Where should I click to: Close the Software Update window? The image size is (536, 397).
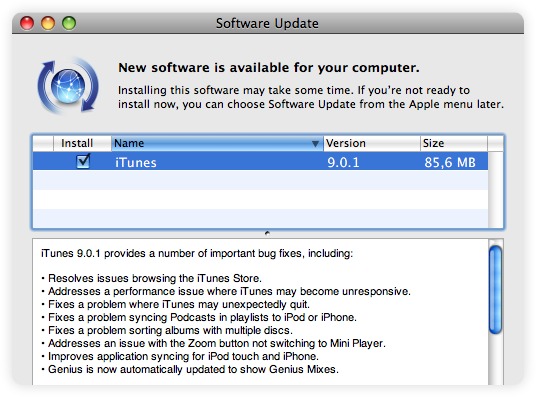click(x=27, y=23)
